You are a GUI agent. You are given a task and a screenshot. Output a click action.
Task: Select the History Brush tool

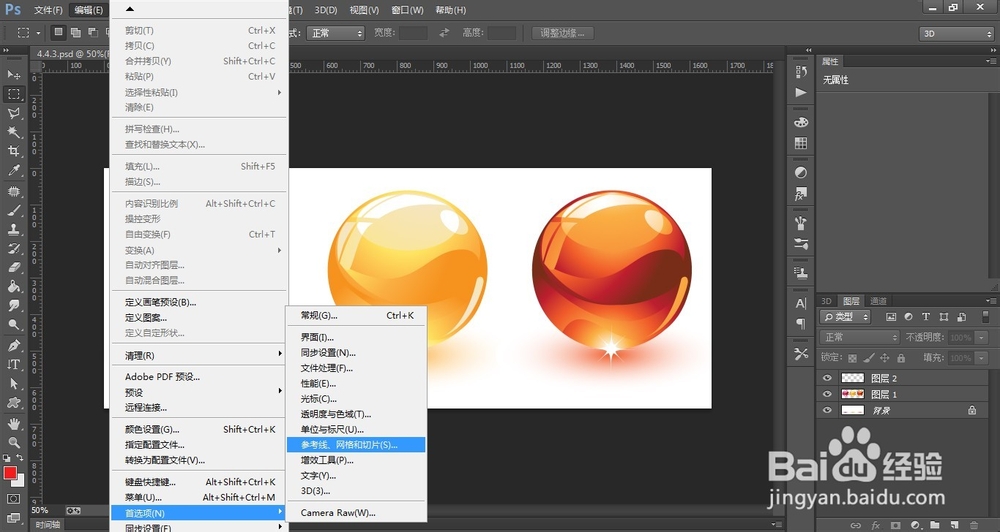(x=13, y=249)
